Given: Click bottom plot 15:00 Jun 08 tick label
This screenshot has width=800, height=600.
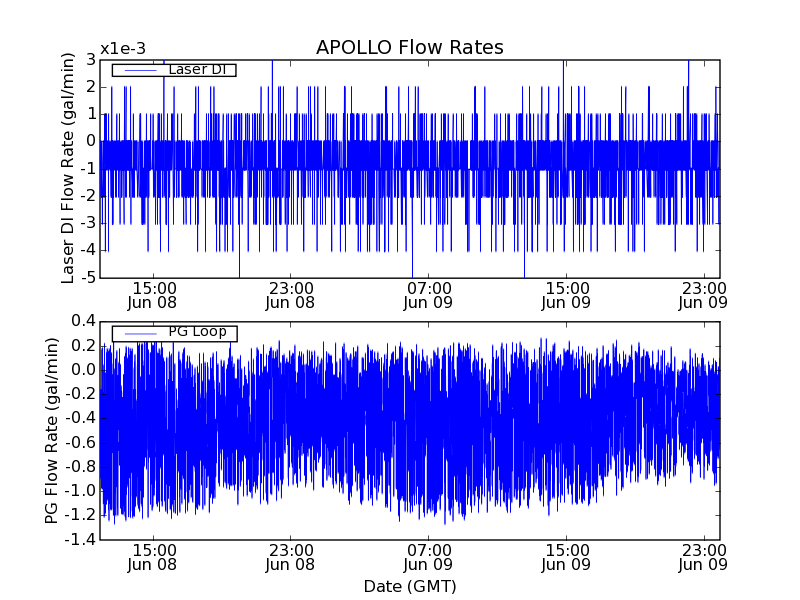Looking at the screenshot, I should [x=152, y=558].
